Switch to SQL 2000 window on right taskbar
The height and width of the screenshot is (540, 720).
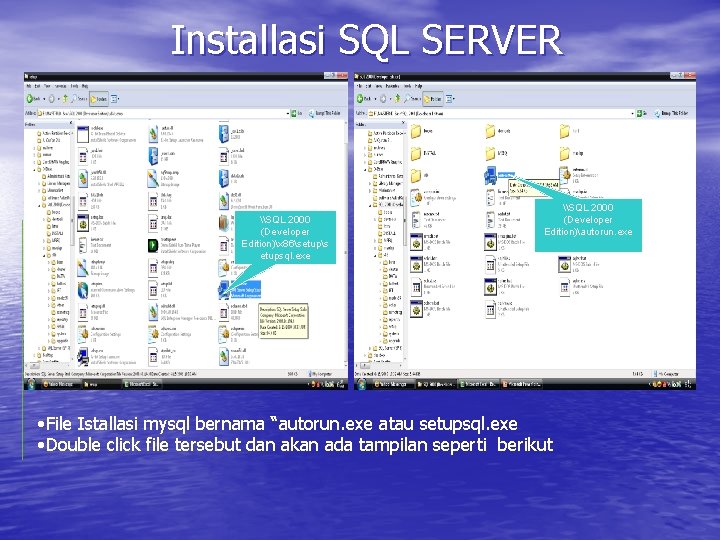[x=436, y=384]
